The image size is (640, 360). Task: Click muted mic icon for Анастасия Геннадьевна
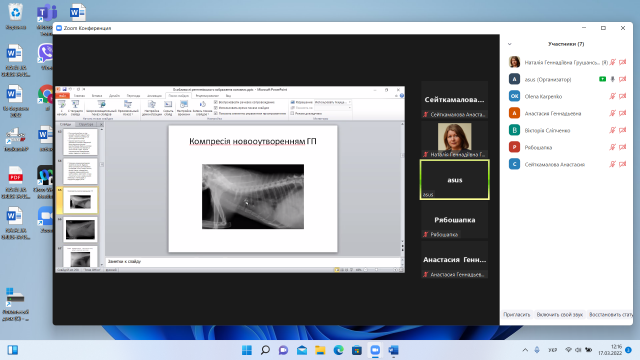tap(612, 113)
